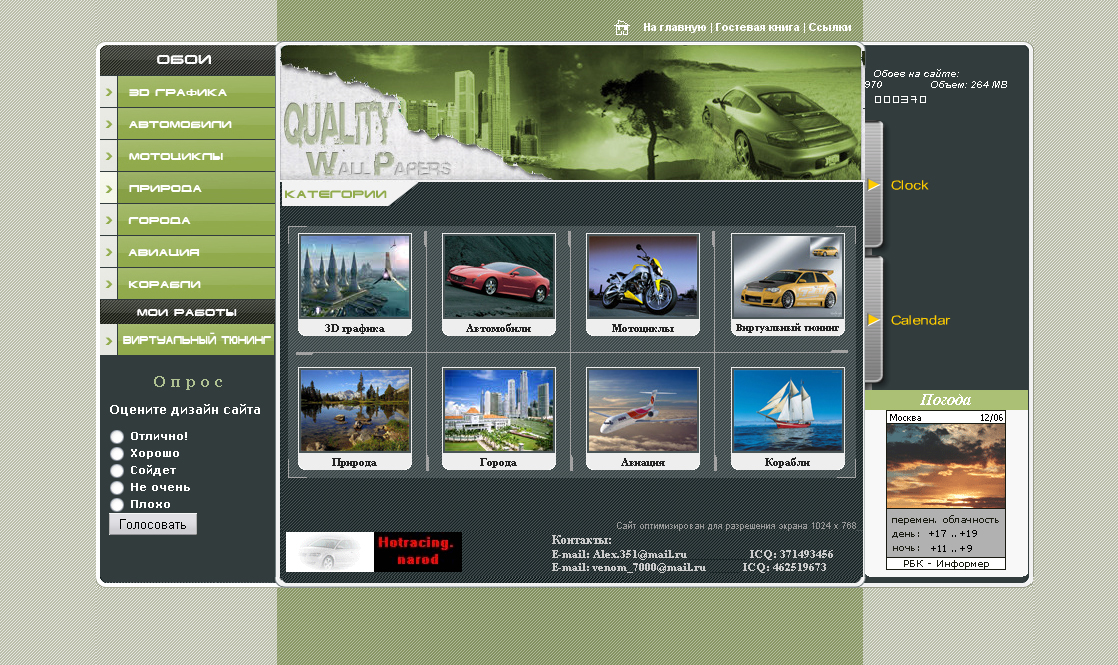Select the Не очень poll option
The height and width of the screenshot is (665, 1118).
[x=117, y=488]
